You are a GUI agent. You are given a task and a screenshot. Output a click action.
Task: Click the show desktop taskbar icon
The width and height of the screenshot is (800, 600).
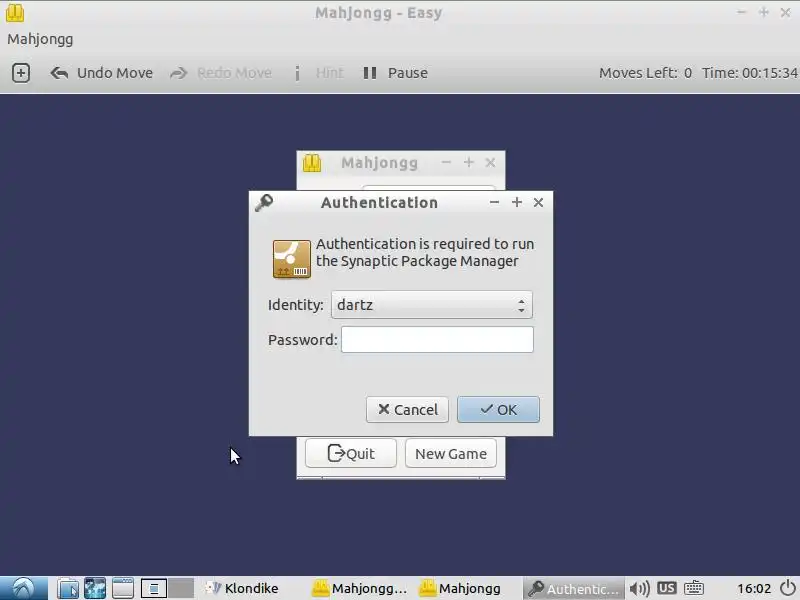(x=122, y=588)
